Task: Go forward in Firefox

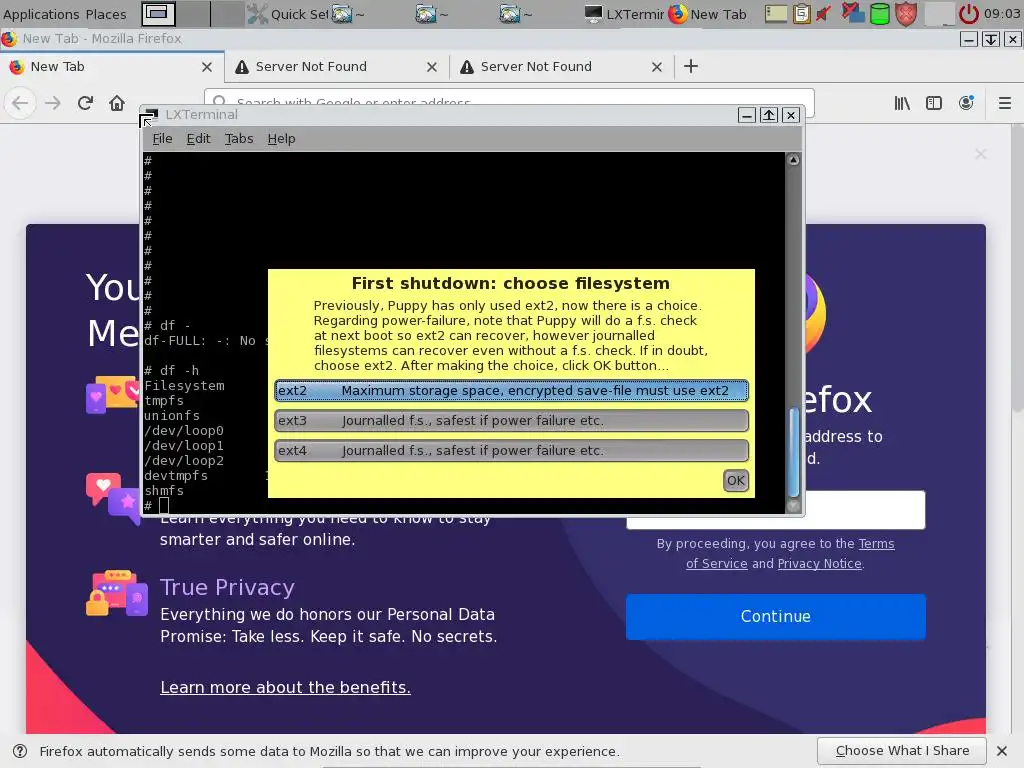Action: tap(53, 103)
